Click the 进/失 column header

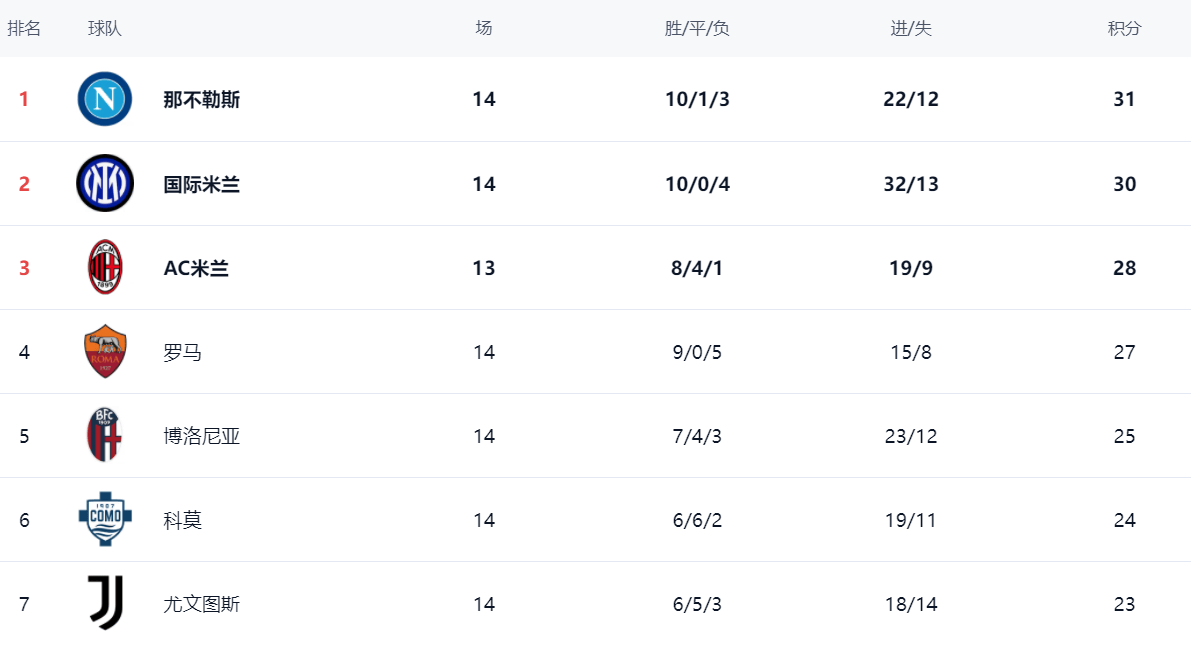pyautogui.click(x=911, y=29)
